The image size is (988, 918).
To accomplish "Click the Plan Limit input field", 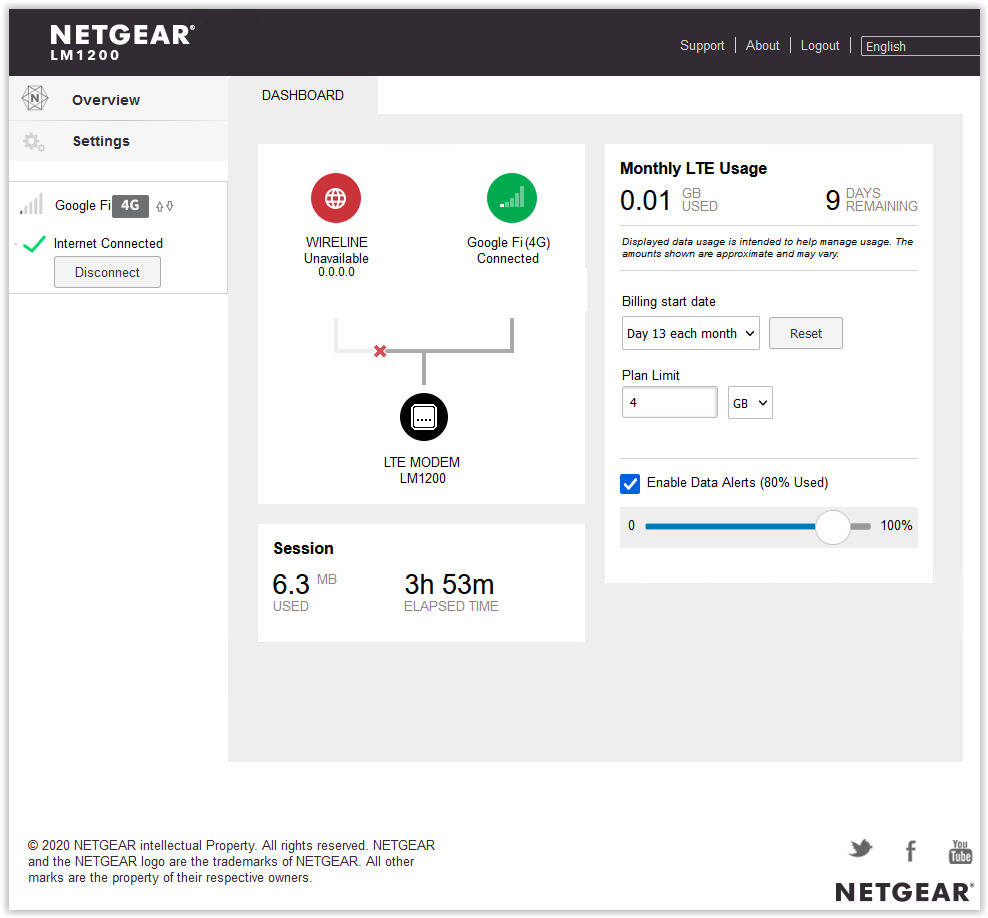I will pyautogui.click(x=669, y=403).
